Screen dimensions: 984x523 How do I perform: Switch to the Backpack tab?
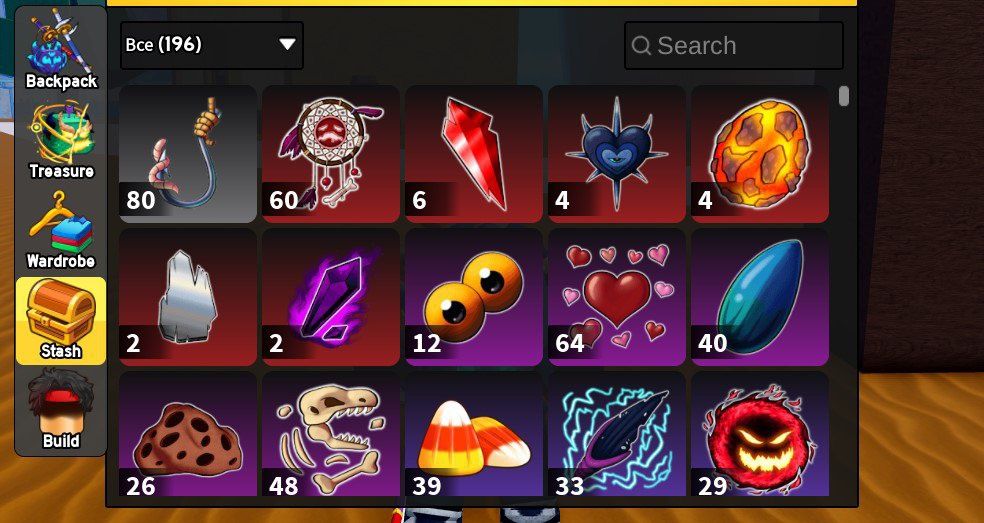coord(61,49)
